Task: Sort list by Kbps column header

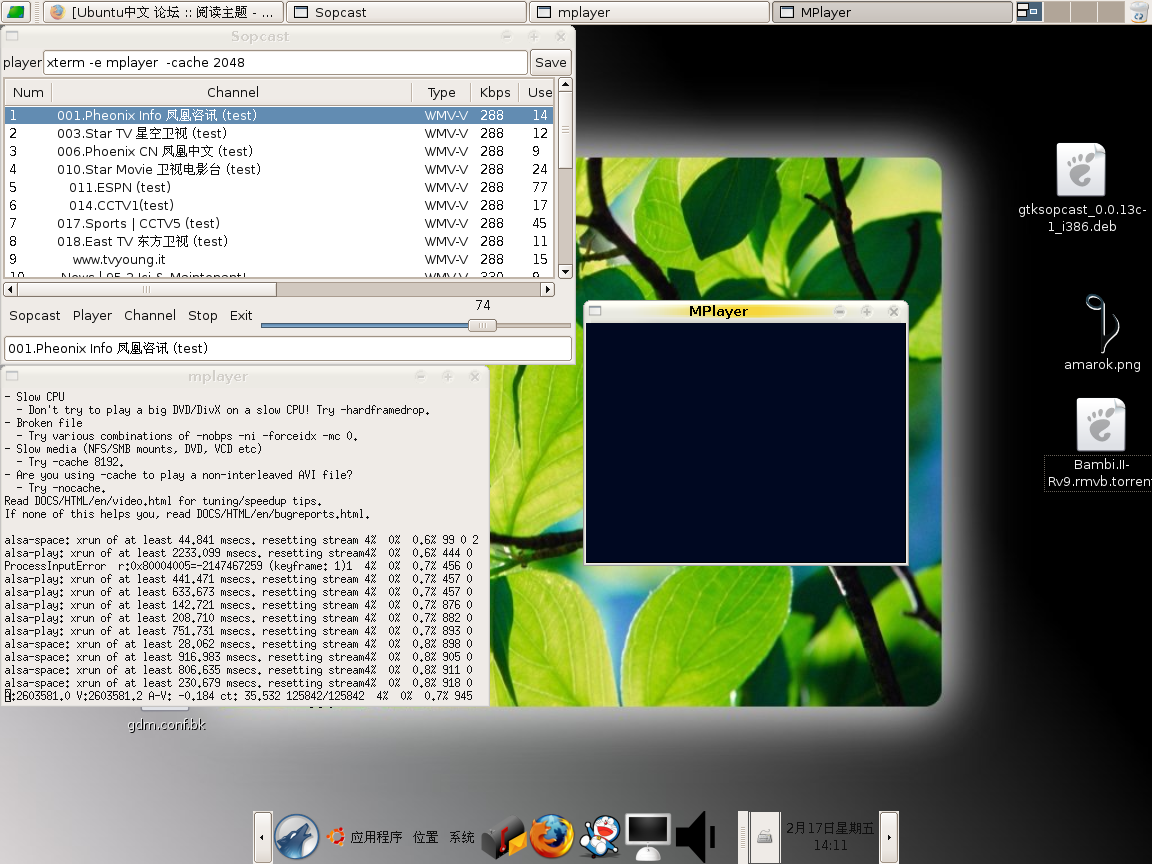Action: tap(494, 92)
